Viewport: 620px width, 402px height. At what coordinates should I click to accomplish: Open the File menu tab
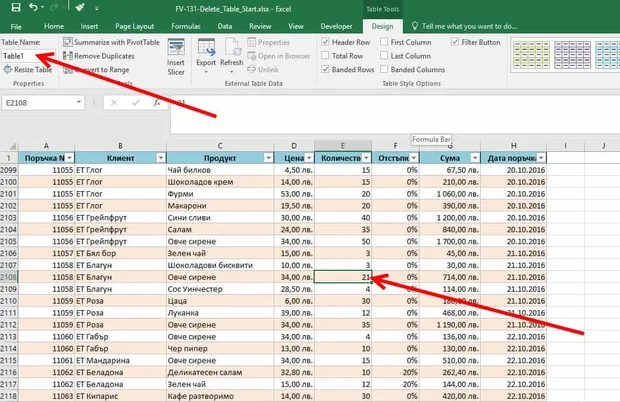[16, 26]
